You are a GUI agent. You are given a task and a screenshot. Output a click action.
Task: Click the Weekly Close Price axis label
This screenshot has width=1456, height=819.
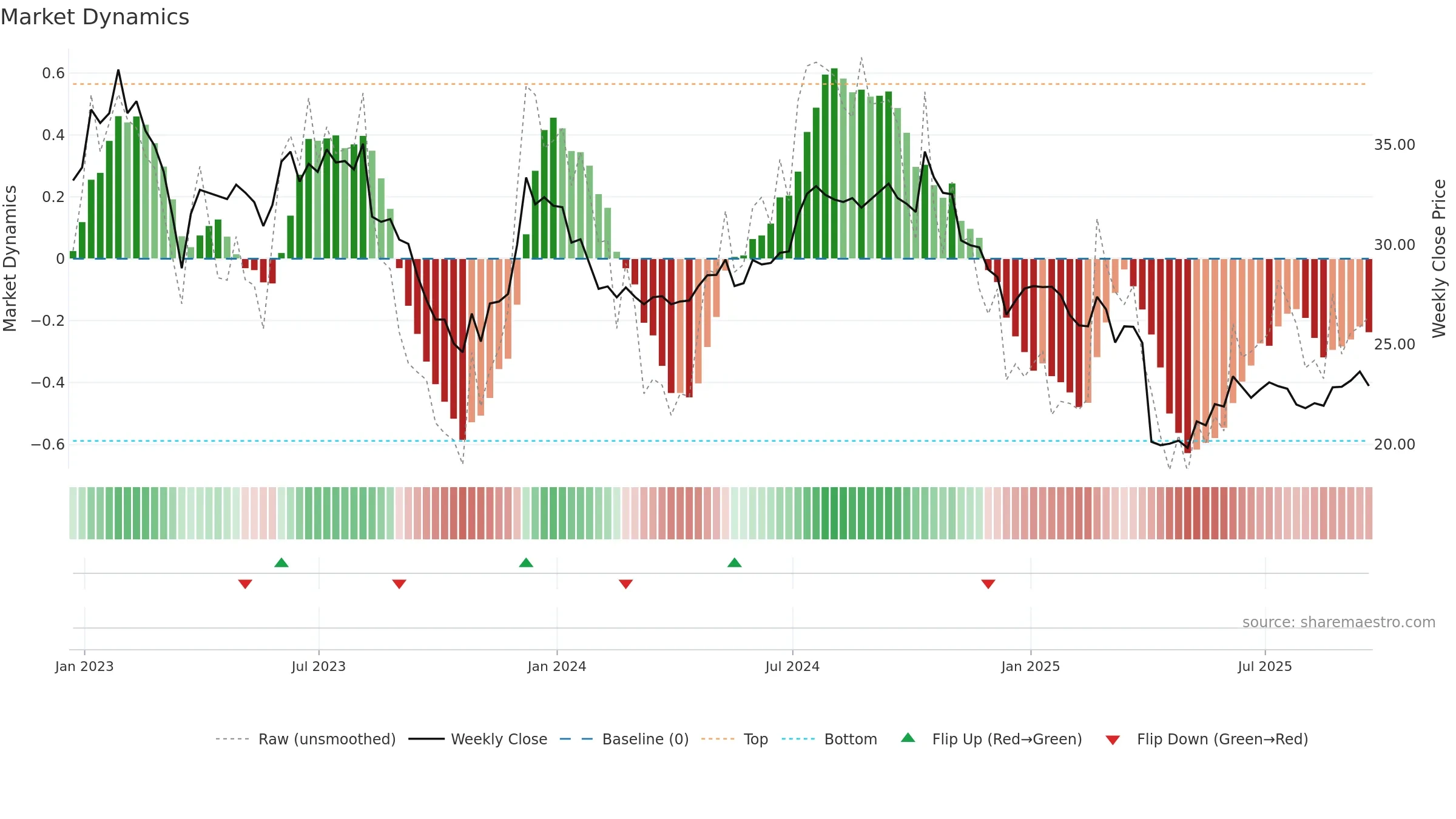[1439, 258]
